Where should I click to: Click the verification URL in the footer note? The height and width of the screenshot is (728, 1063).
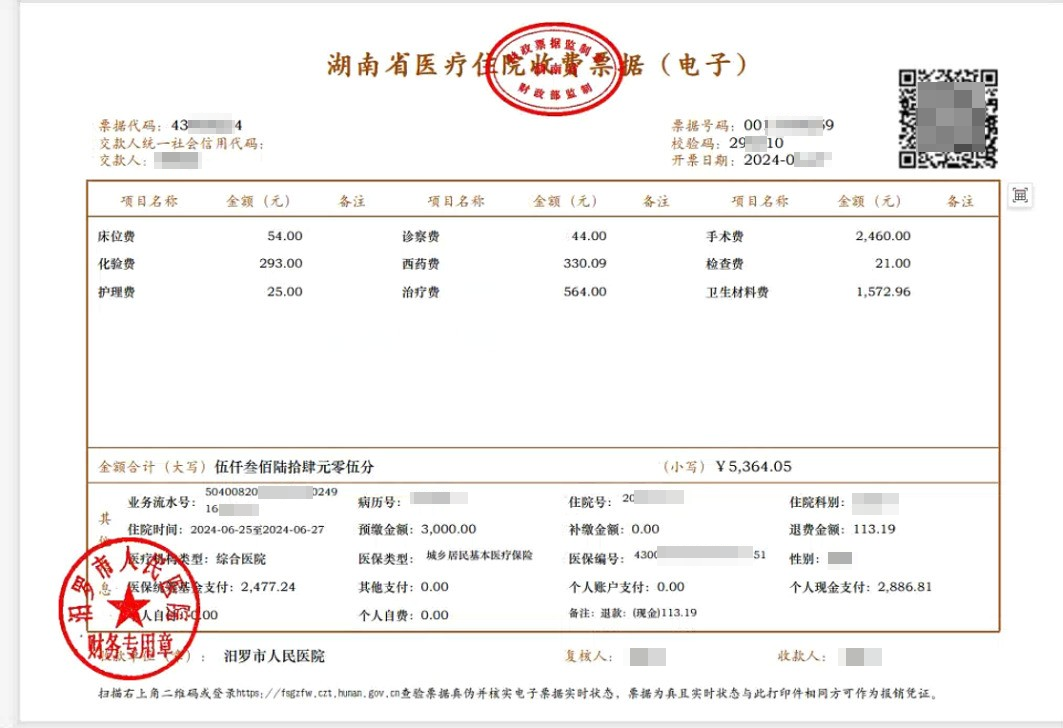317,693
